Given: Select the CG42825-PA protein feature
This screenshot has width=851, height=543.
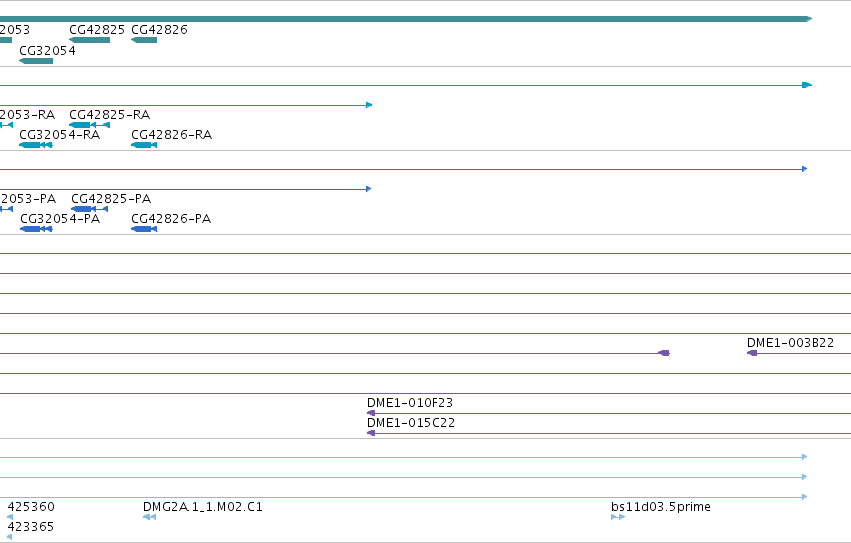Looking at the screenshot, I should 90,209.
